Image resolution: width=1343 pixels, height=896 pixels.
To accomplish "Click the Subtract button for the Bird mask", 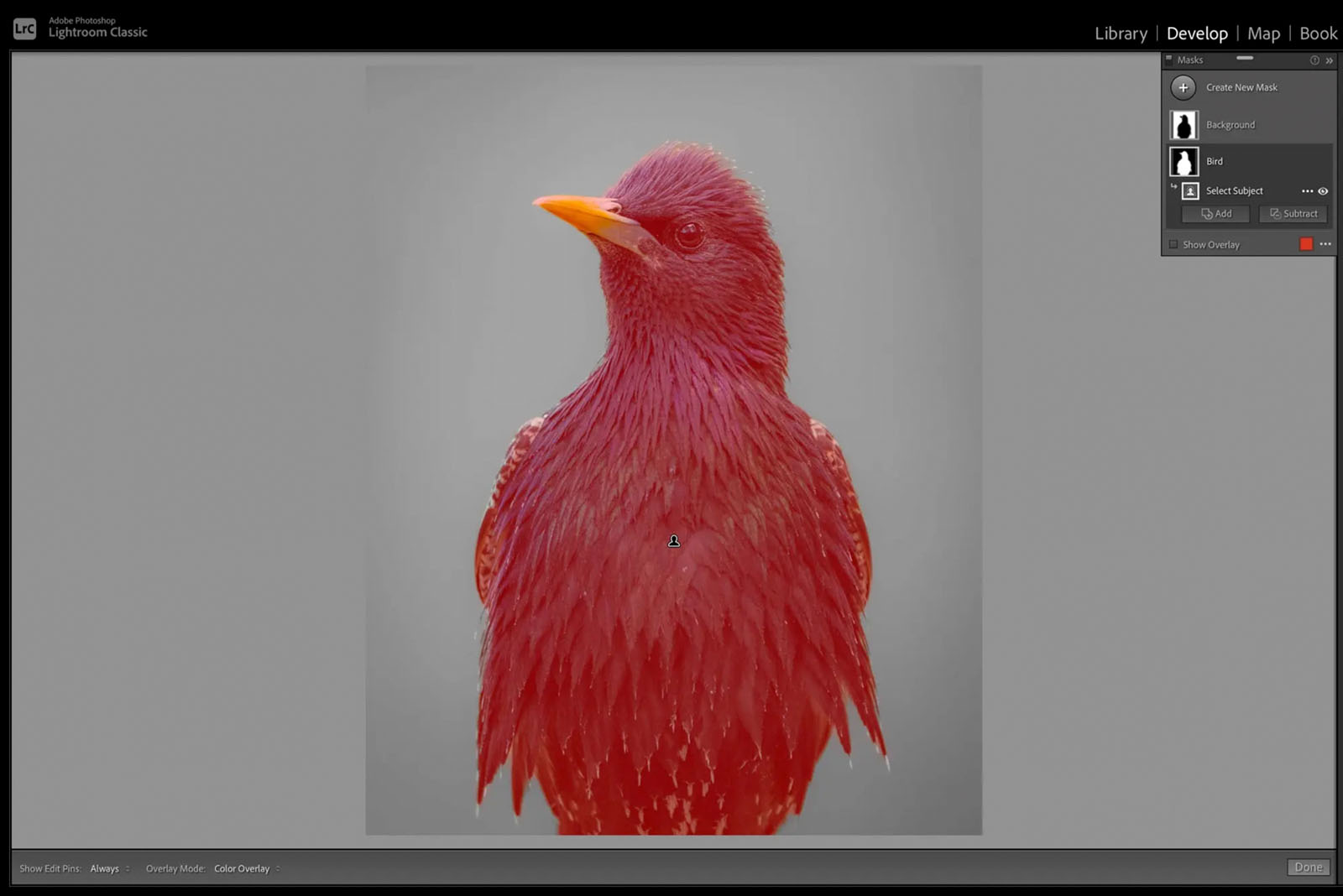I will [x=1293, y=213].
